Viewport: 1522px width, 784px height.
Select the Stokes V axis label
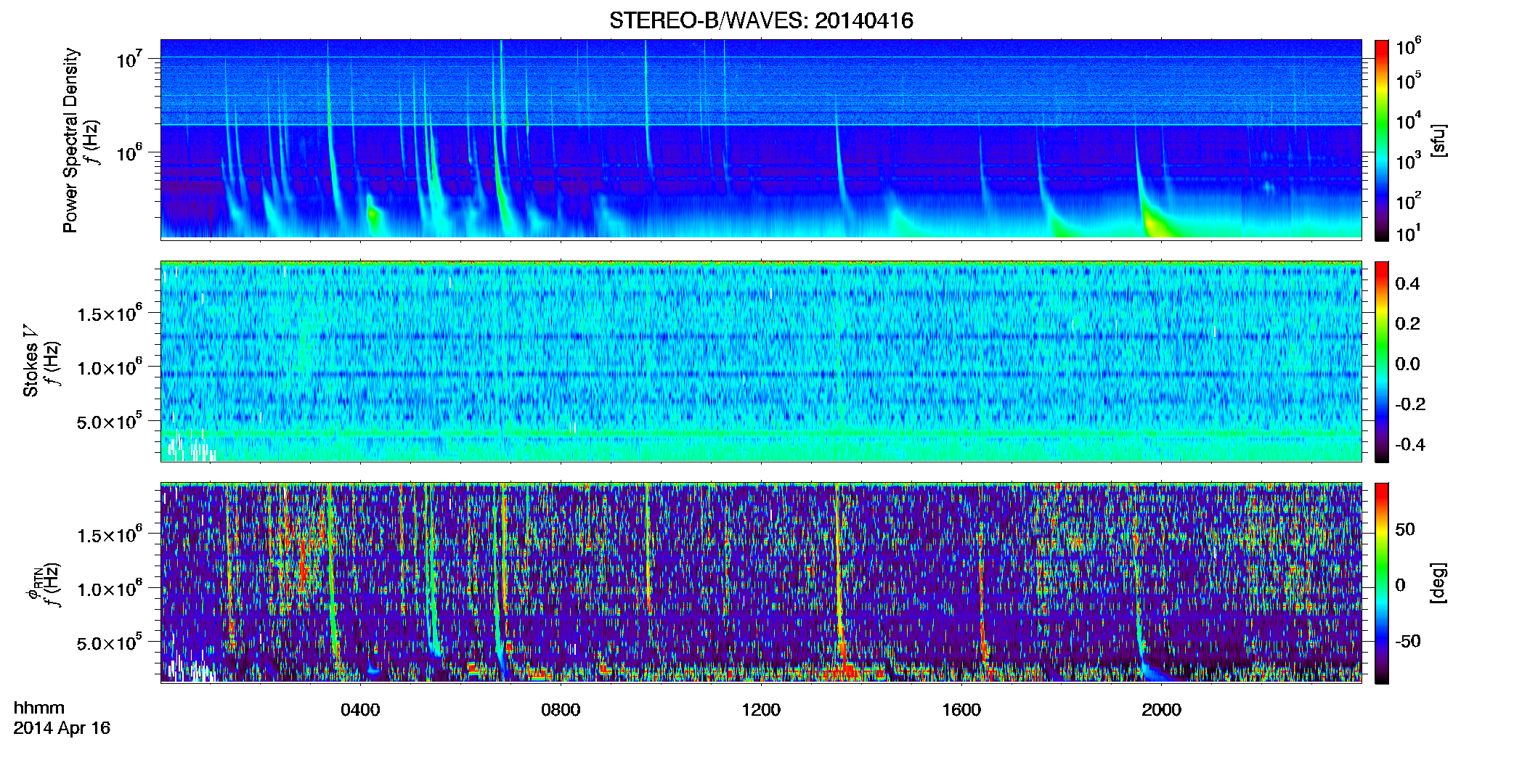[30, 361]
